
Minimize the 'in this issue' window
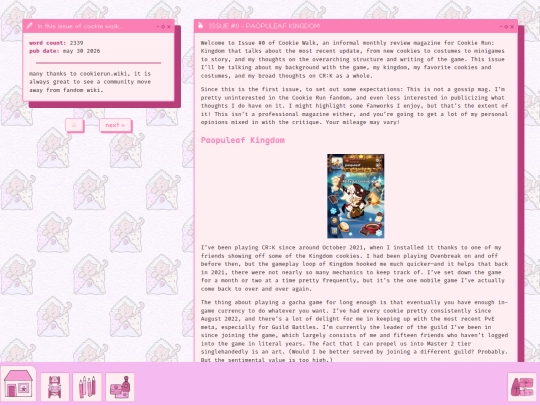[158, 27]
